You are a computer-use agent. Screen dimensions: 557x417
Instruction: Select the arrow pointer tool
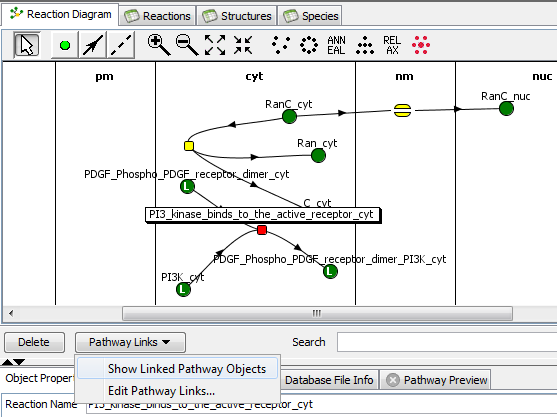(27, 45)
